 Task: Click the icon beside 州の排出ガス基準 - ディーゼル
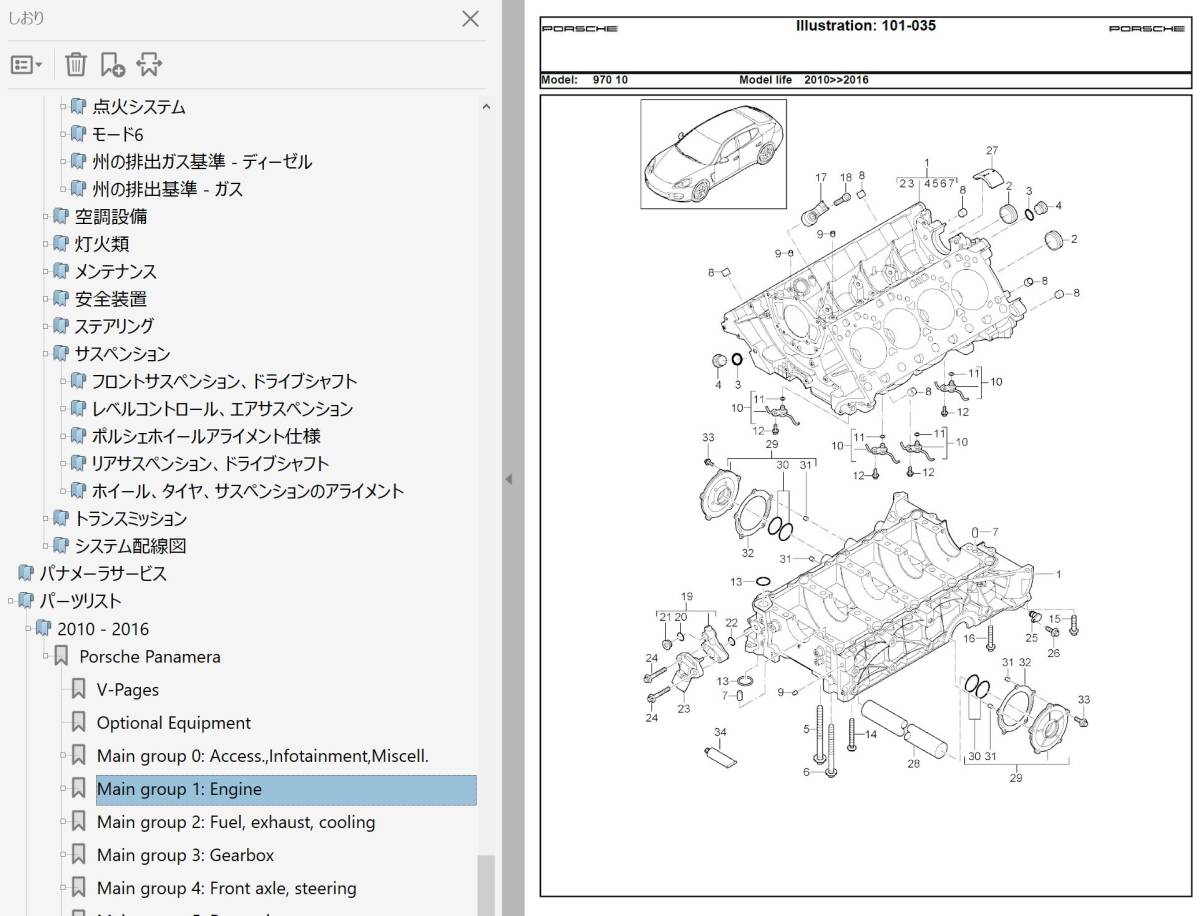point(79,161)
